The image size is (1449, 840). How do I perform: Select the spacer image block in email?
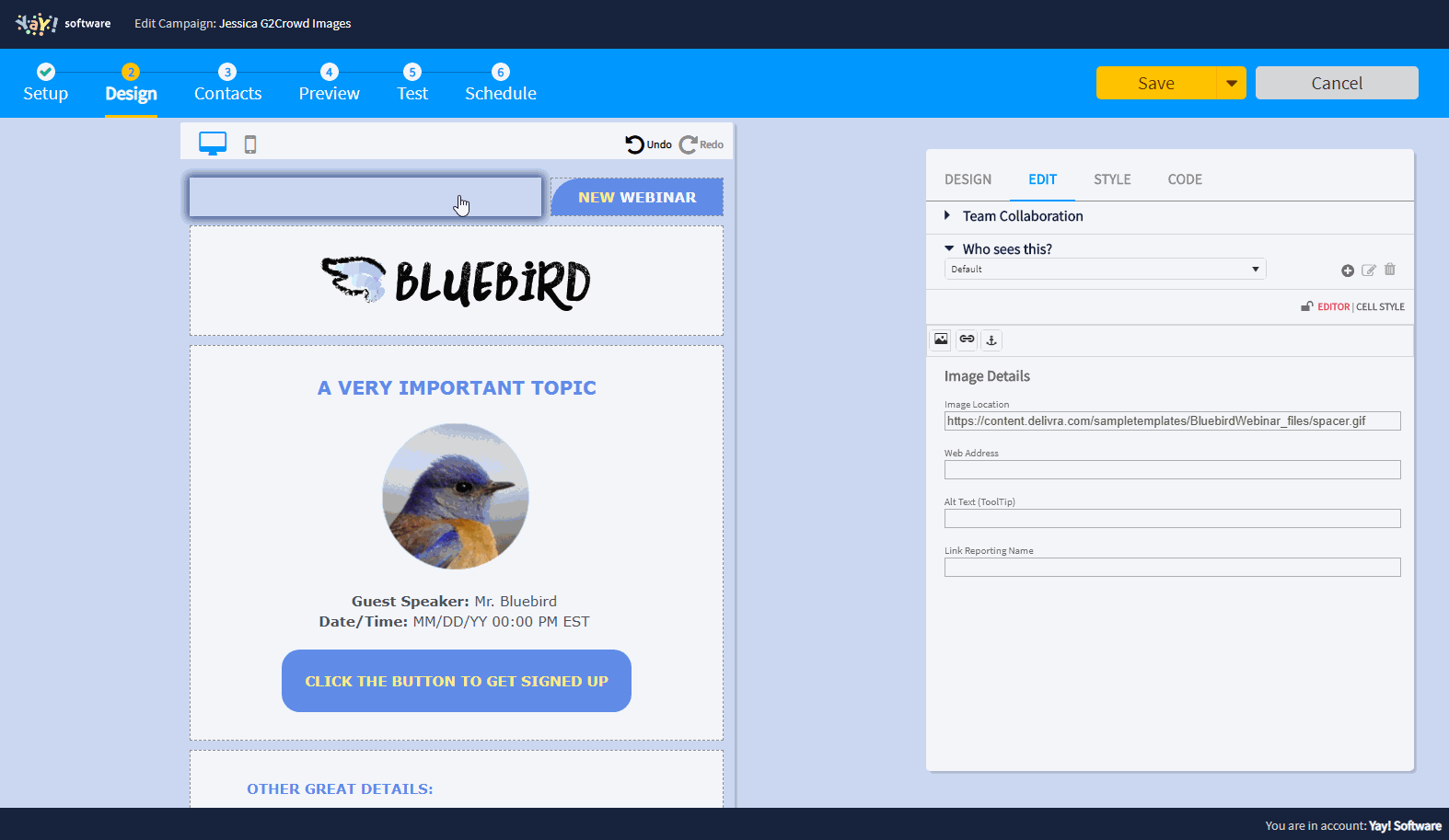[365, 197]
